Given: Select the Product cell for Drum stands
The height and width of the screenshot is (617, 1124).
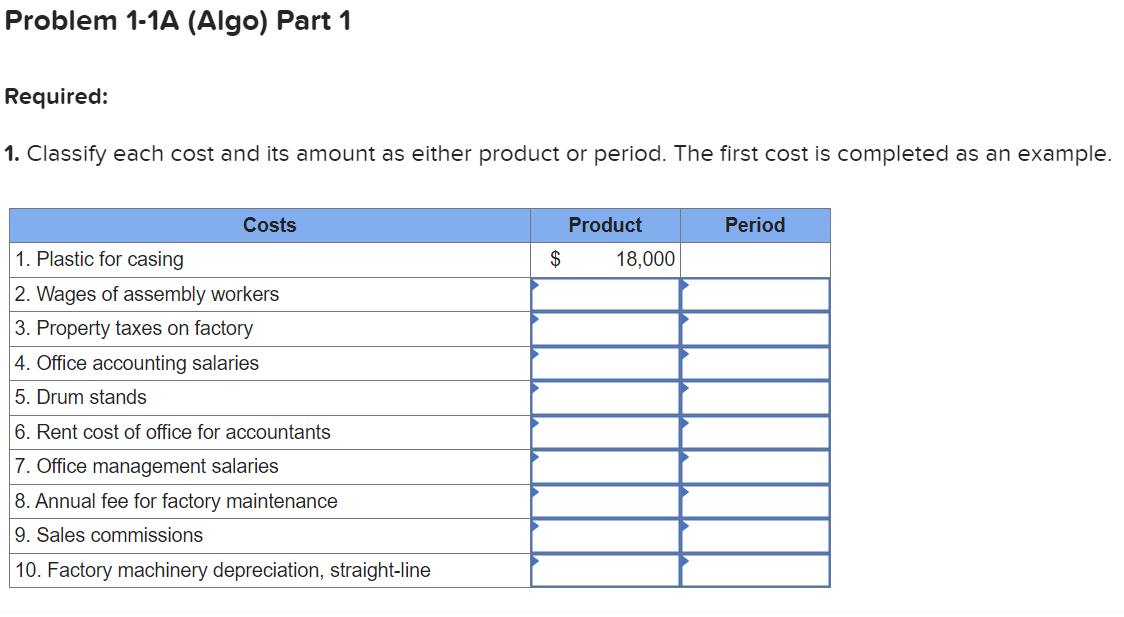Looking at the screenshot, I should [x=605, y=397].
